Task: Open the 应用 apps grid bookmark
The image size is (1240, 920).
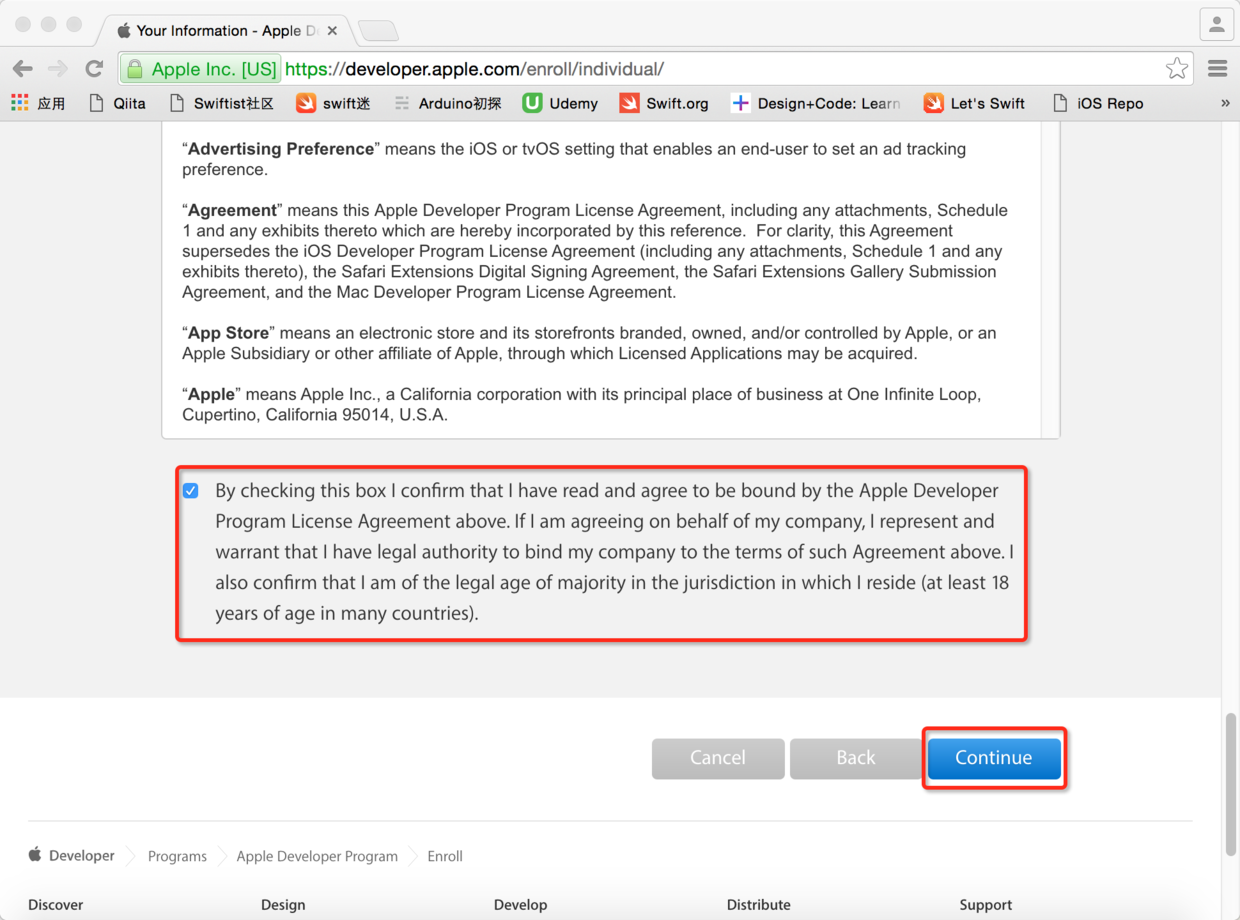Action: [38, 103]
